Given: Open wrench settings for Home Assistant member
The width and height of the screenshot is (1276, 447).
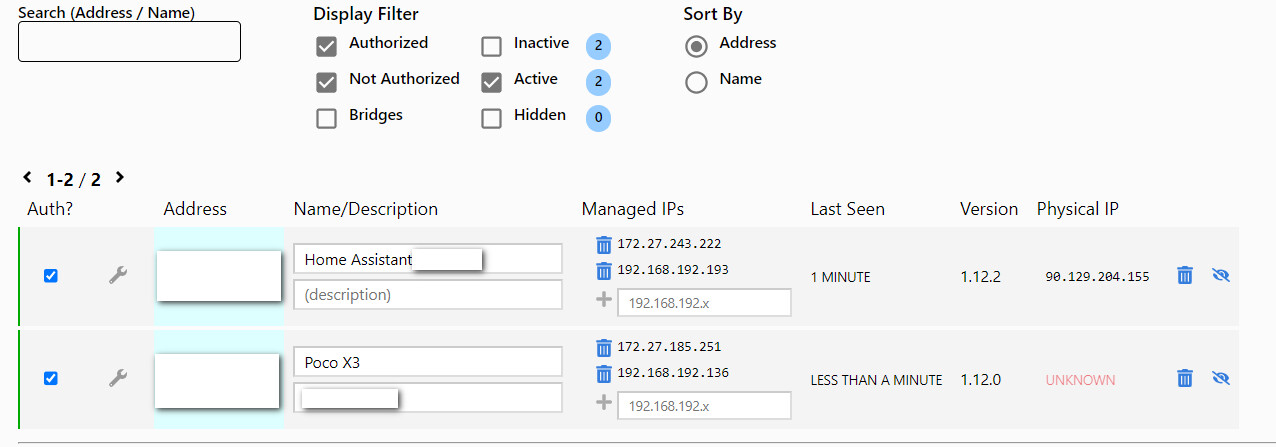Looking at the screenshot, I should coord(118,275).
